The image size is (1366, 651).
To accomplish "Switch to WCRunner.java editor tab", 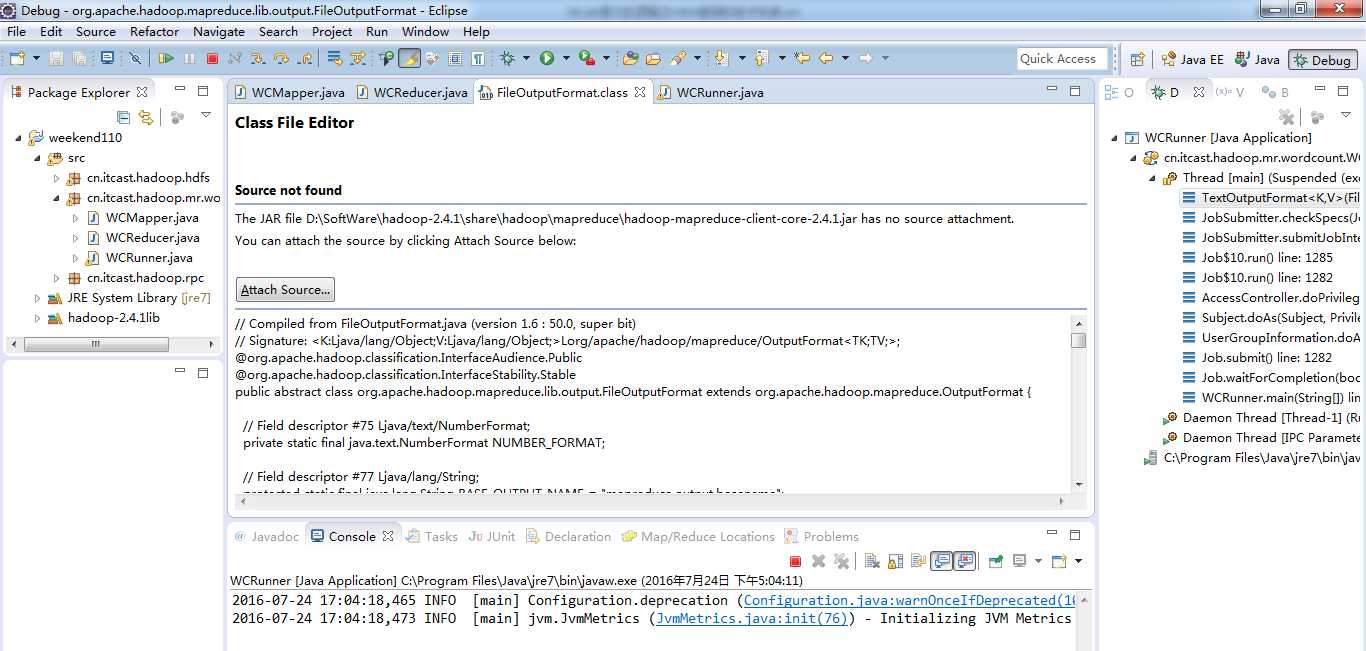I will (710, 93).
